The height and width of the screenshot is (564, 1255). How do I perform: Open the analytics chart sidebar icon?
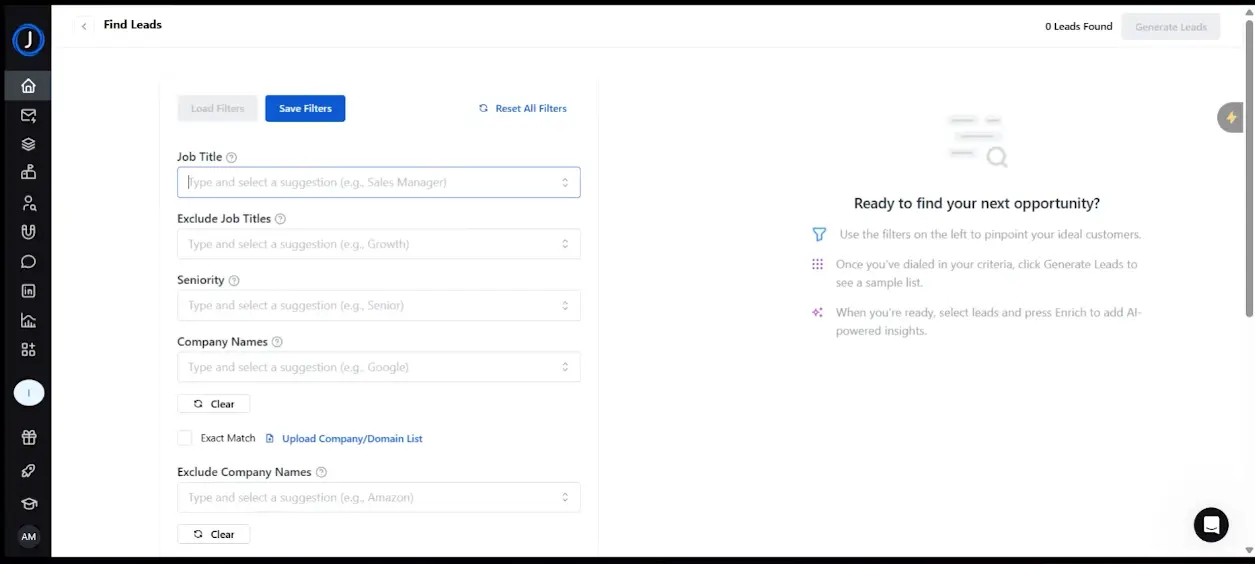tap(28, 320)
